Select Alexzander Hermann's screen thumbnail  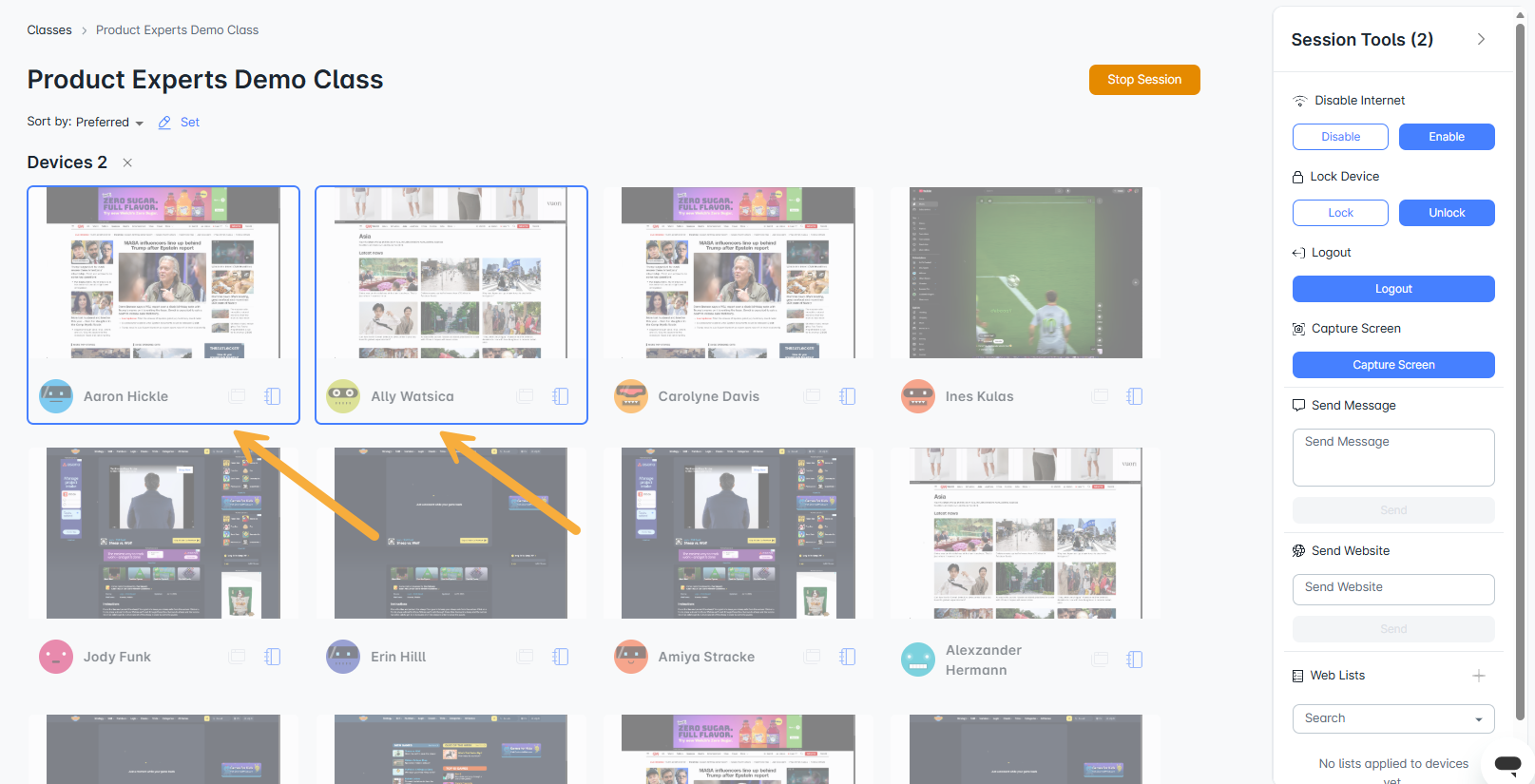[1026, 533]
